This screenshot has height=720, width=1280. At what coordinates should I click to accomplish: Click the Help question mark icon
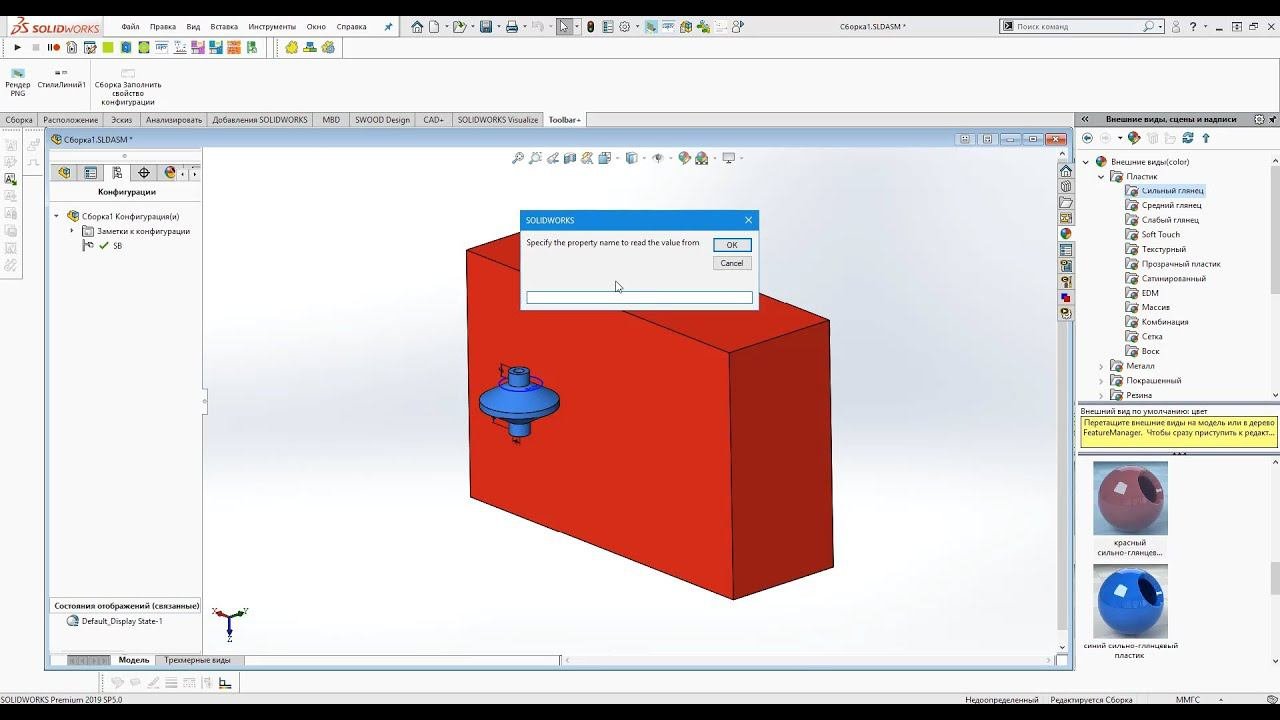[1193, 27]
